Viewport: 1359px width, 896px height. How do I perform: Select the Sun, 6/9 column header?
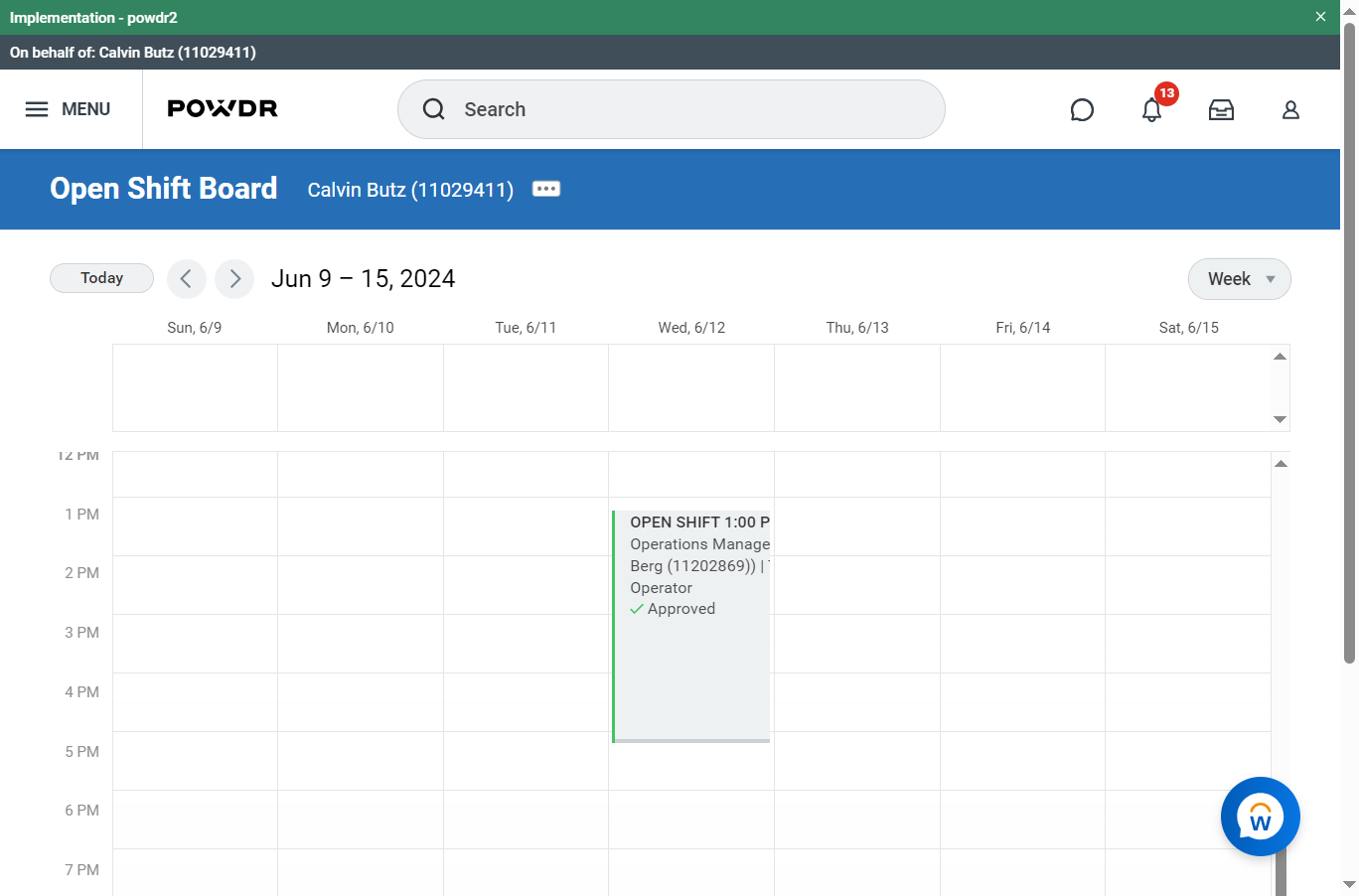(x=195, y=328)
